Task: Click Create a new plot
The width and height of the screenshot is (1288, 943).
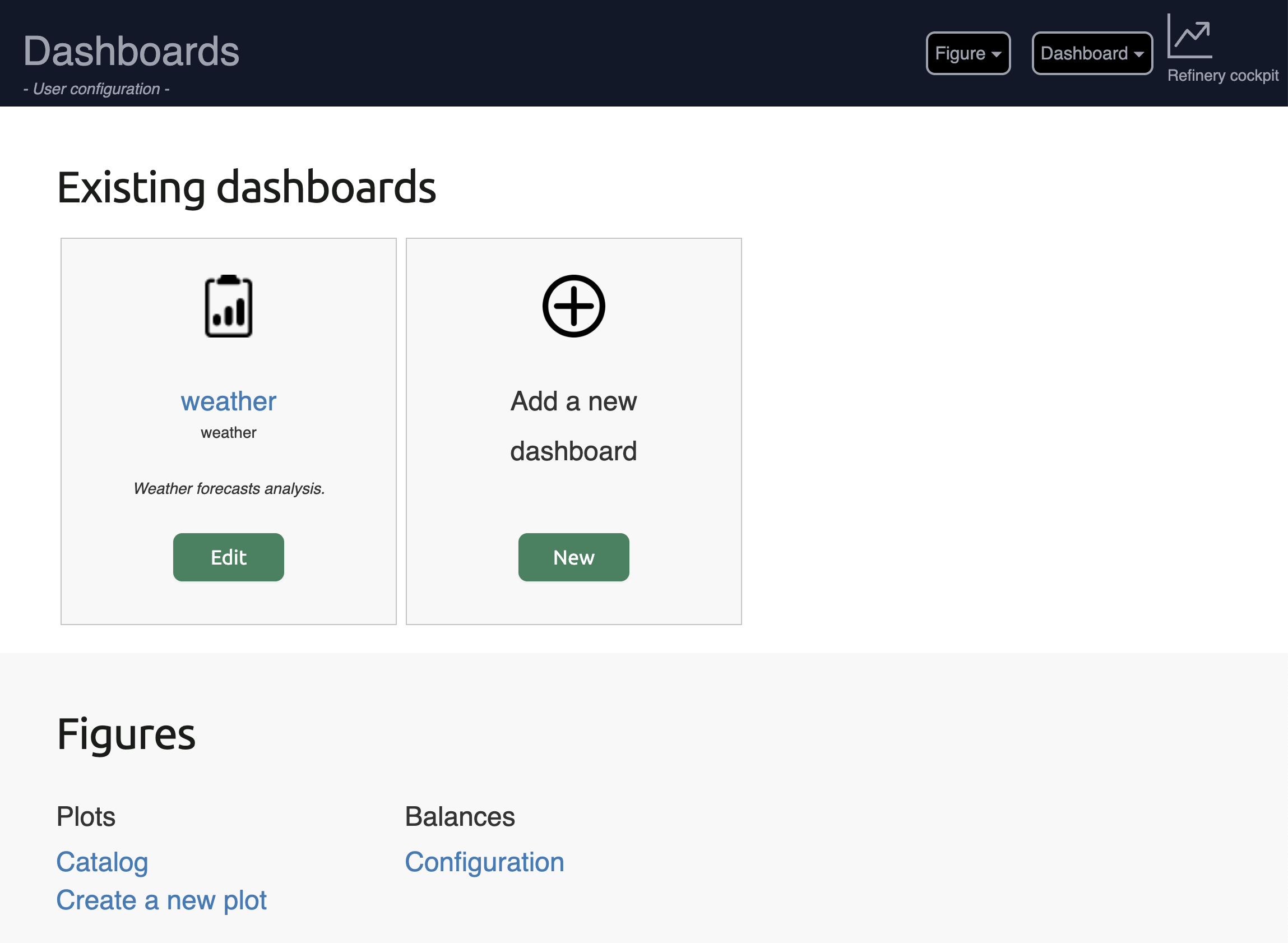Action: pos(161,899)
